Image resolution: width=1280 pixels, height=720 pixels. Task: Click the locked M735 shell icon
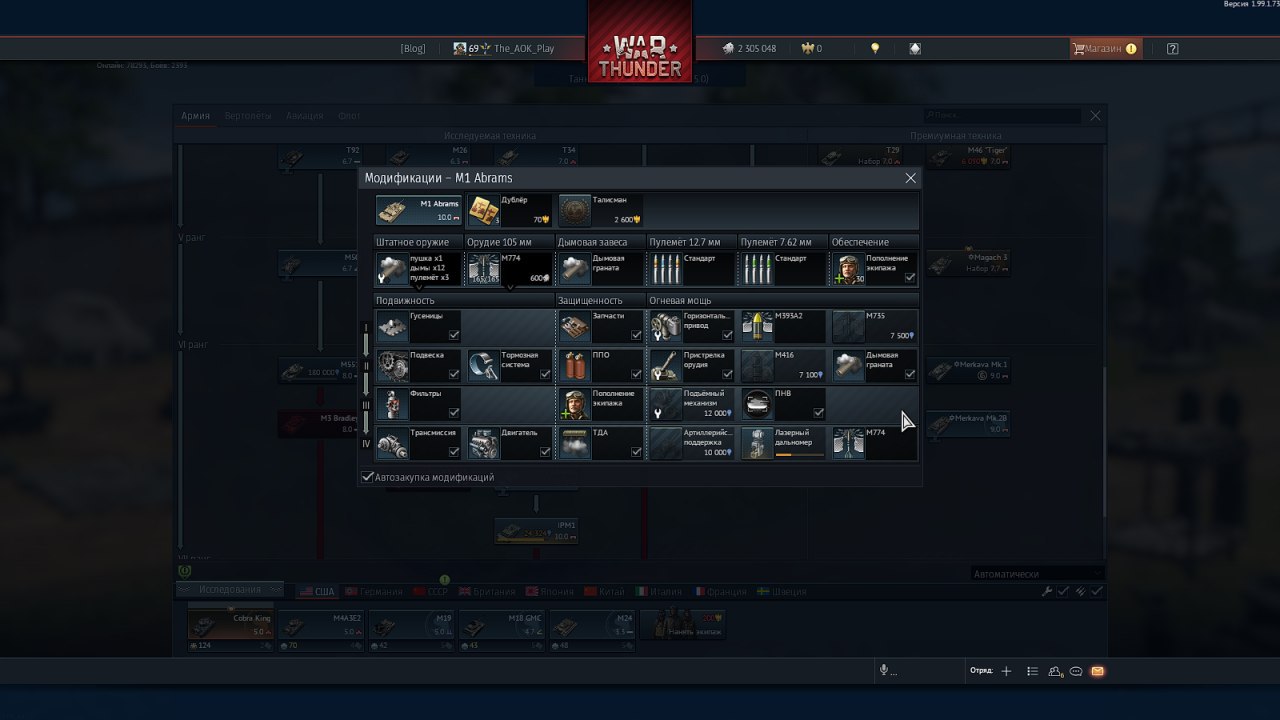click(x=848, y=326)
